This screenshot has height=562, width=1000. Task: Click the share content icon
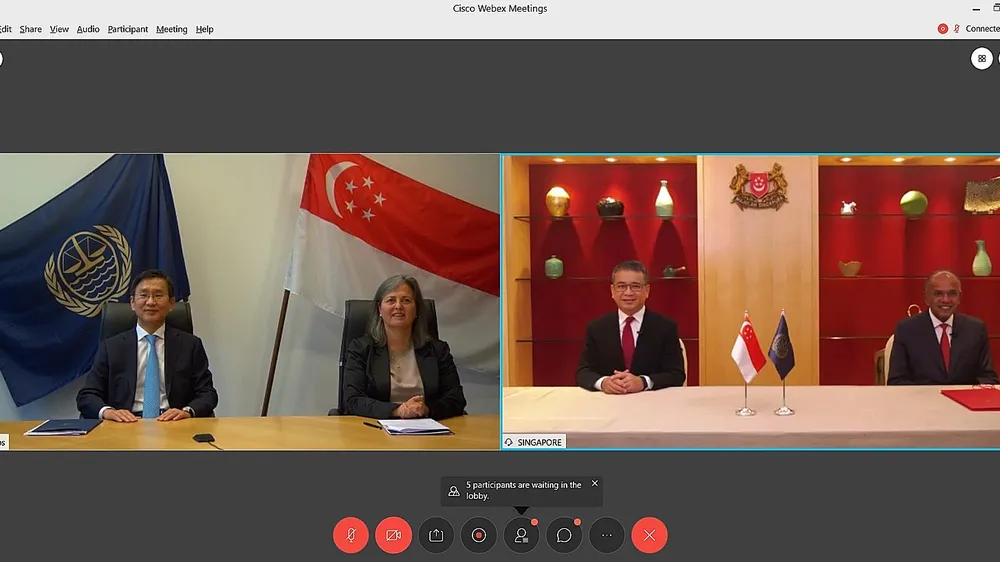(x=436, y=535)
